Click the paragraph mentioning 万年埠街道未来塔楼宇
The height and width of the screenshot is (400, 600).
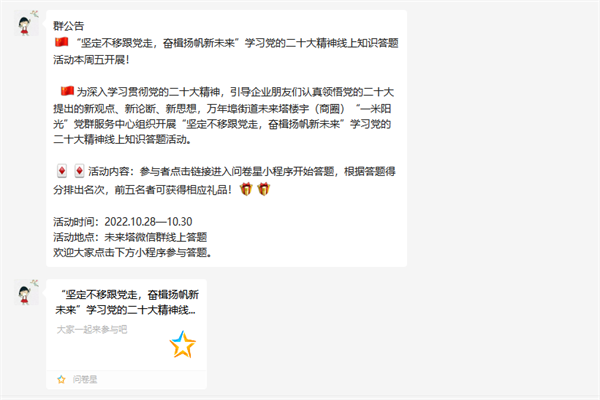pyautogui.click(x=224, y=116)
